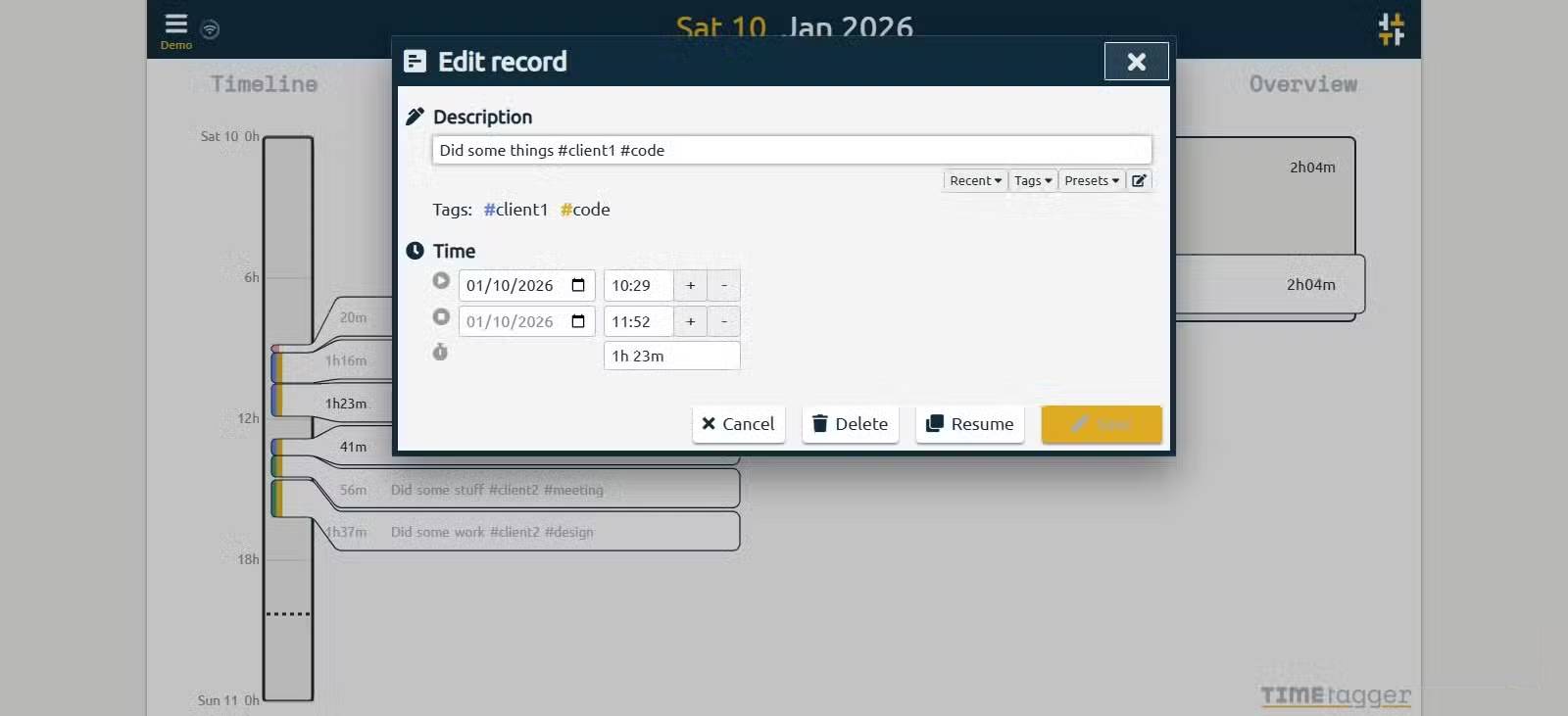Click the Resume button
Screen dimensions: 1568x716
(x=970, y=424)
